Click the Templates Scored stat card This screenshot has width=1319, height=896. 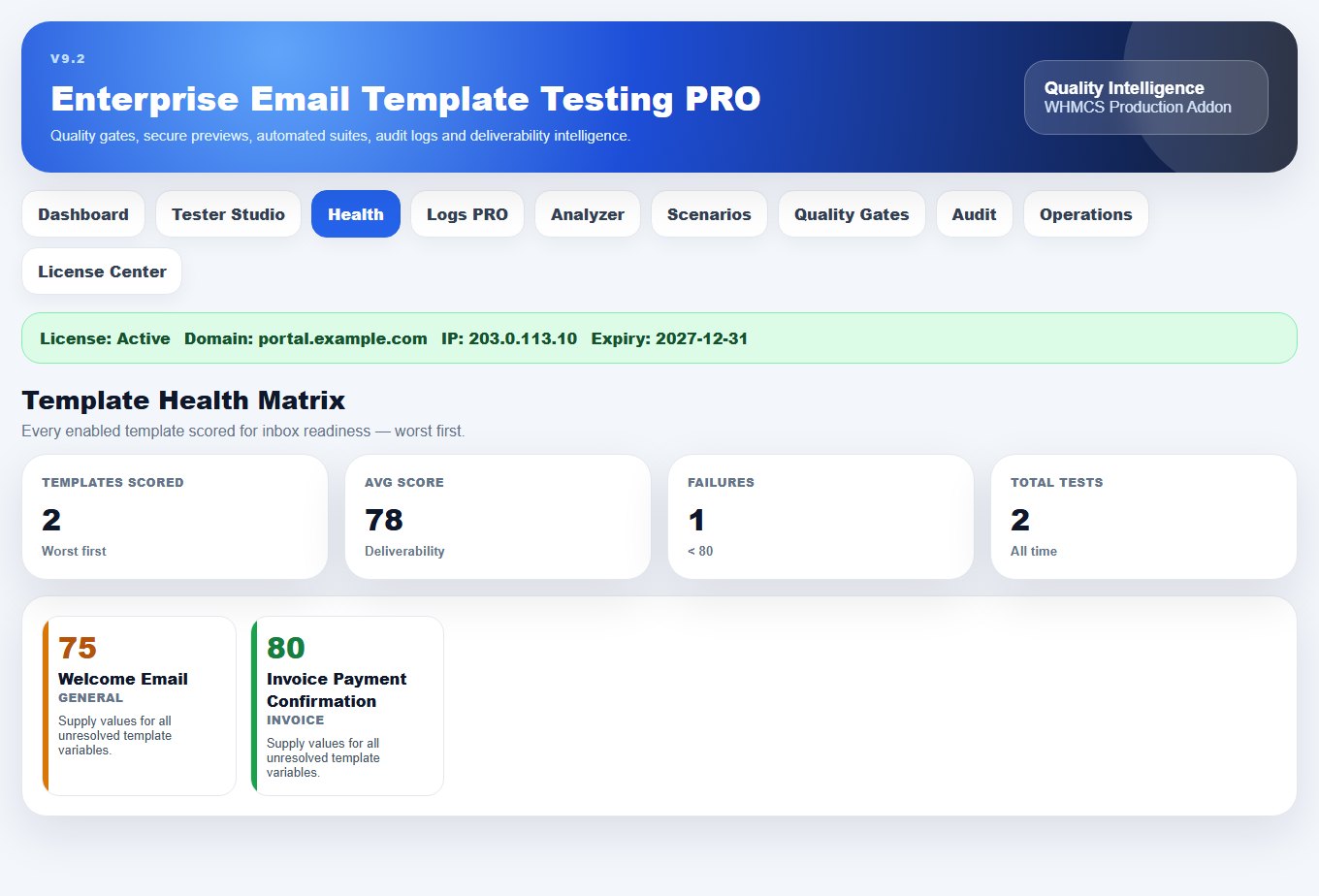pos(175,517)
